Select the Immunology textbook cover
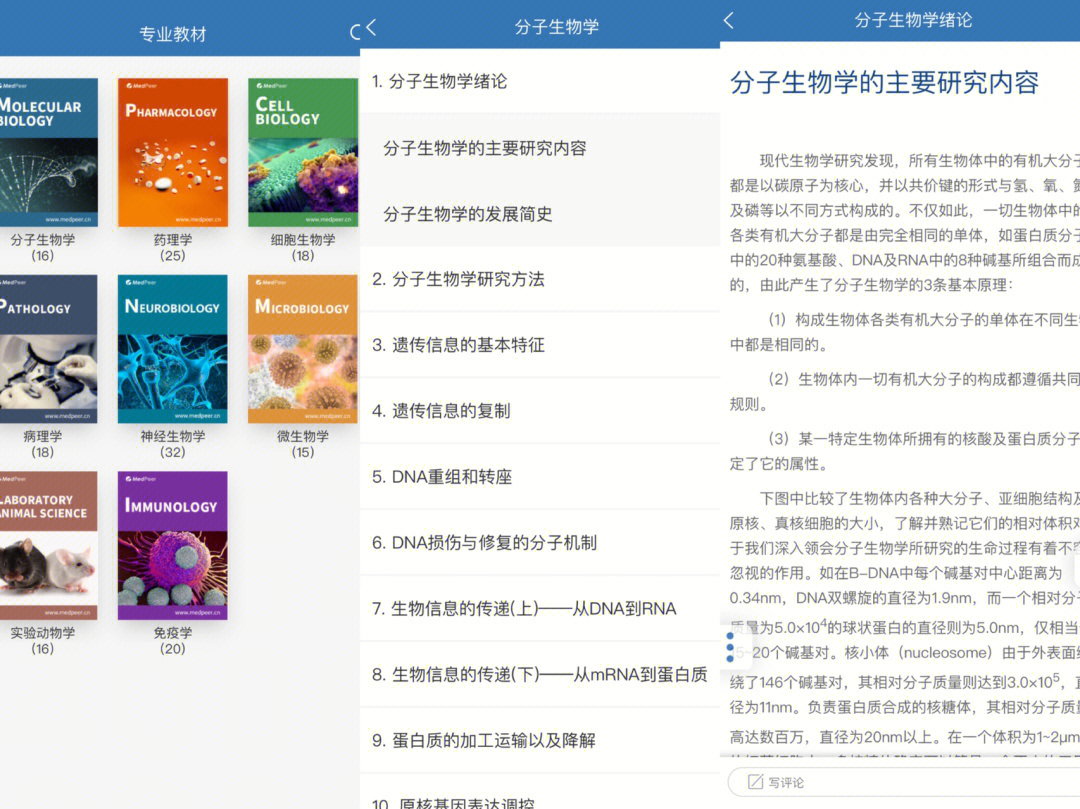This screenshot has width=1080, height=809. pos(172,545)
